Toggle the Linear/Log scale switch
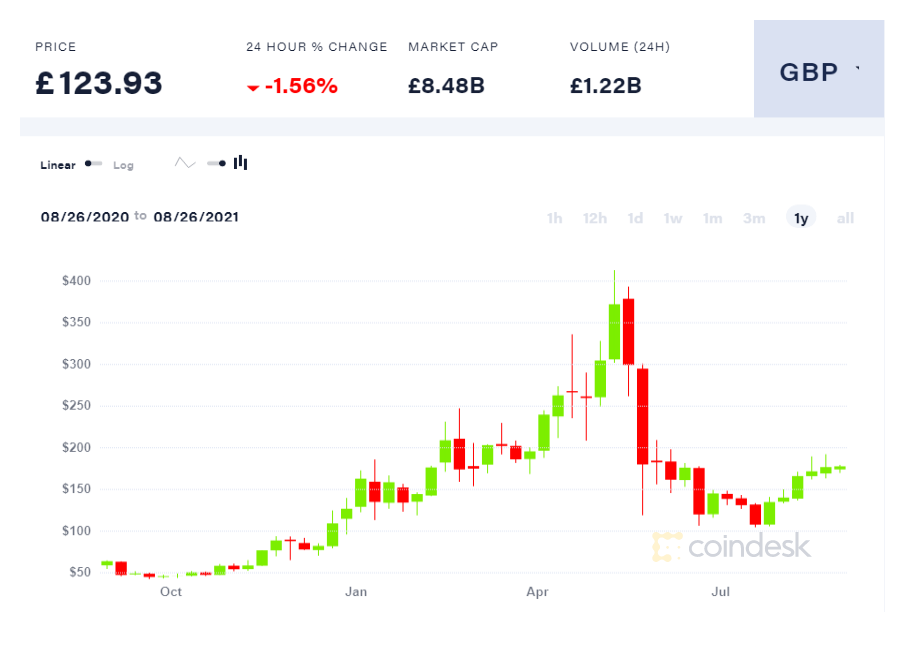 (x=94, y=164)
